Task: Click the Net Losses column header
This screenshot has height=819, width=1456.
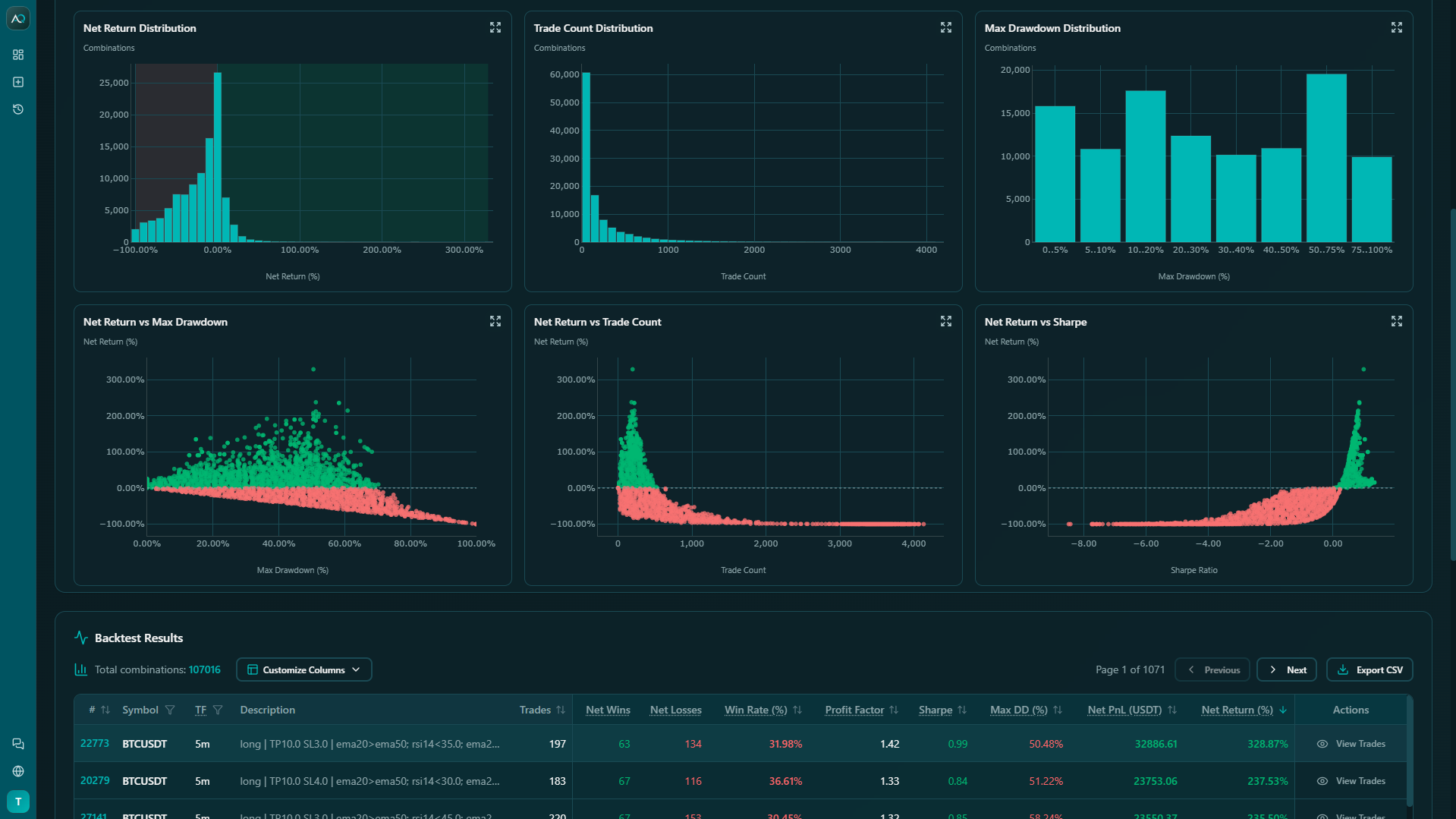Action: click(676, 710)
